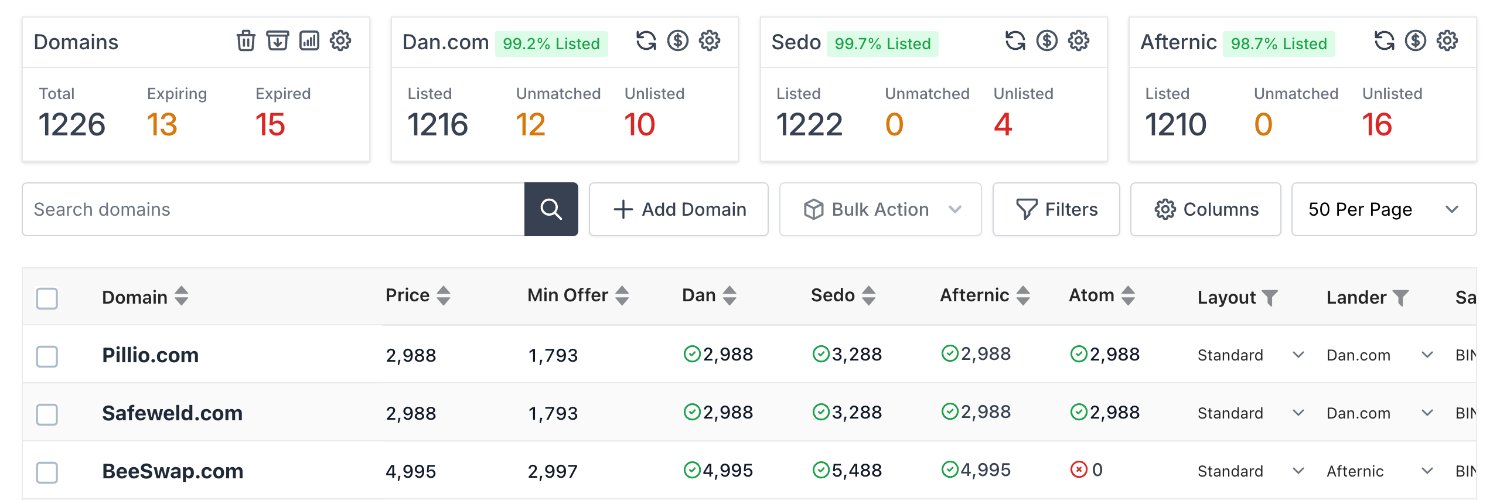Click the dollar icon in Sedo card
1500x500 pixels.
tap(1047, 41)
